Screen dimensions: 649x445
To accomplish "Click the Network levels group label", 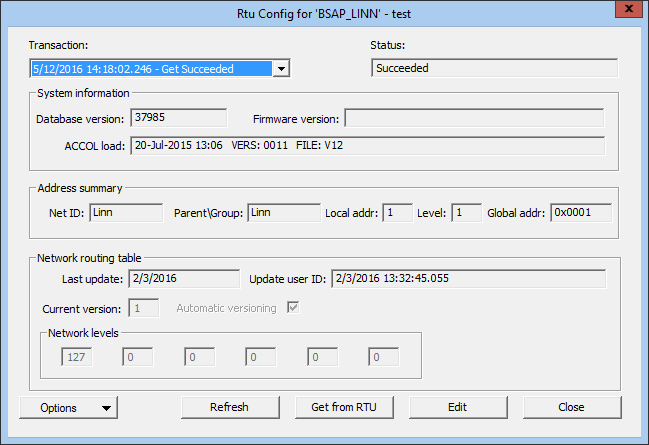I will point(83,333).
